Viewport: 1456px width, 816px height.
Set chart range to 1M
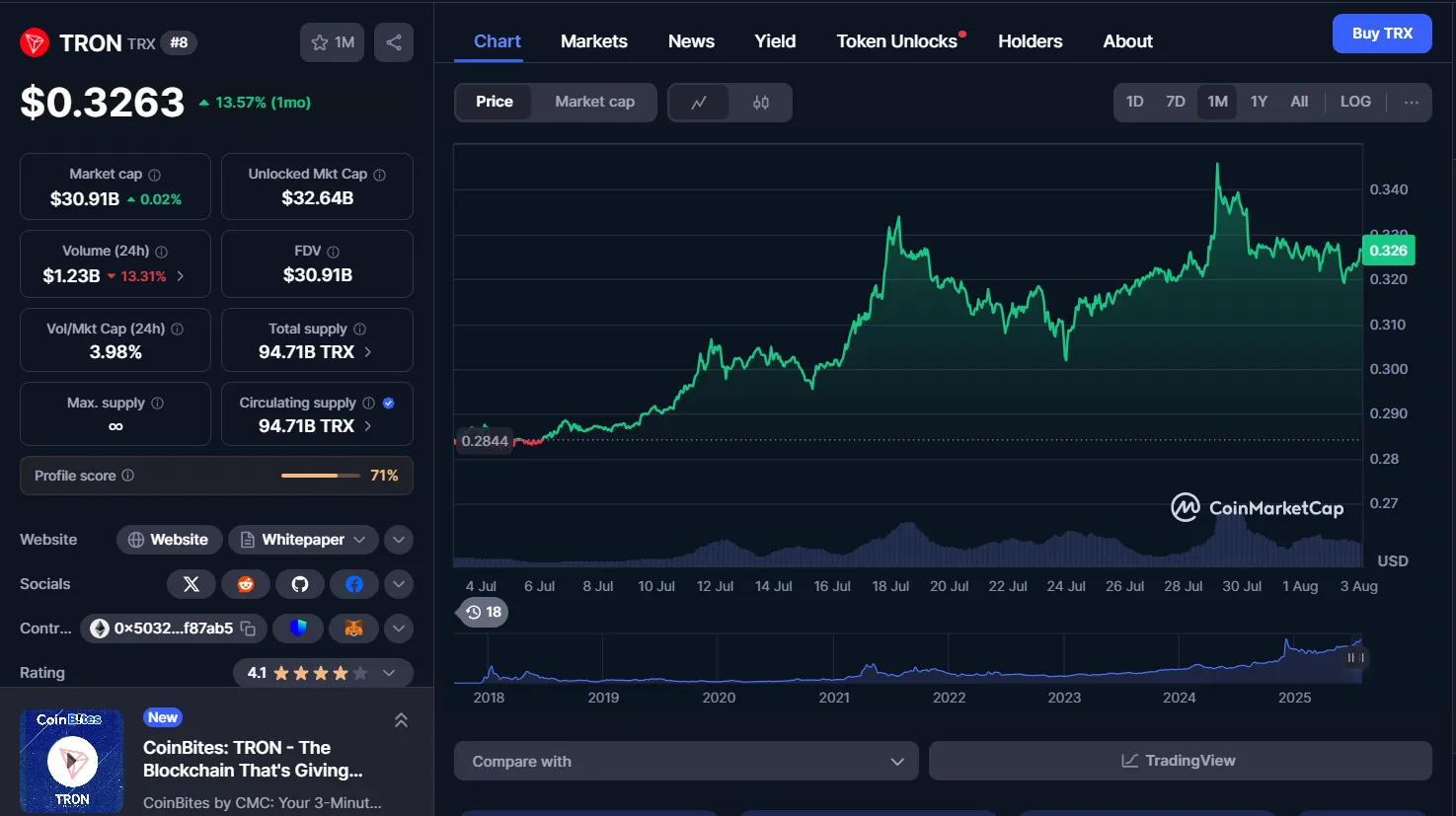tap(1218, 102)
